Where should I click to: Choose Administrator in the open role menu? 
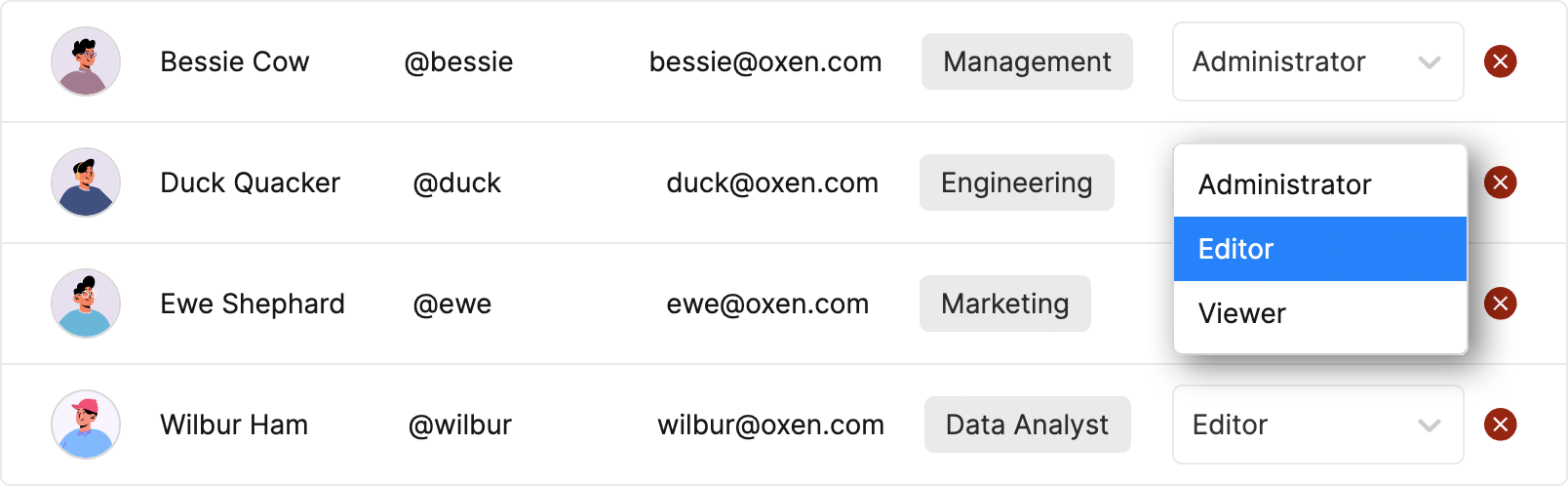1320,184
